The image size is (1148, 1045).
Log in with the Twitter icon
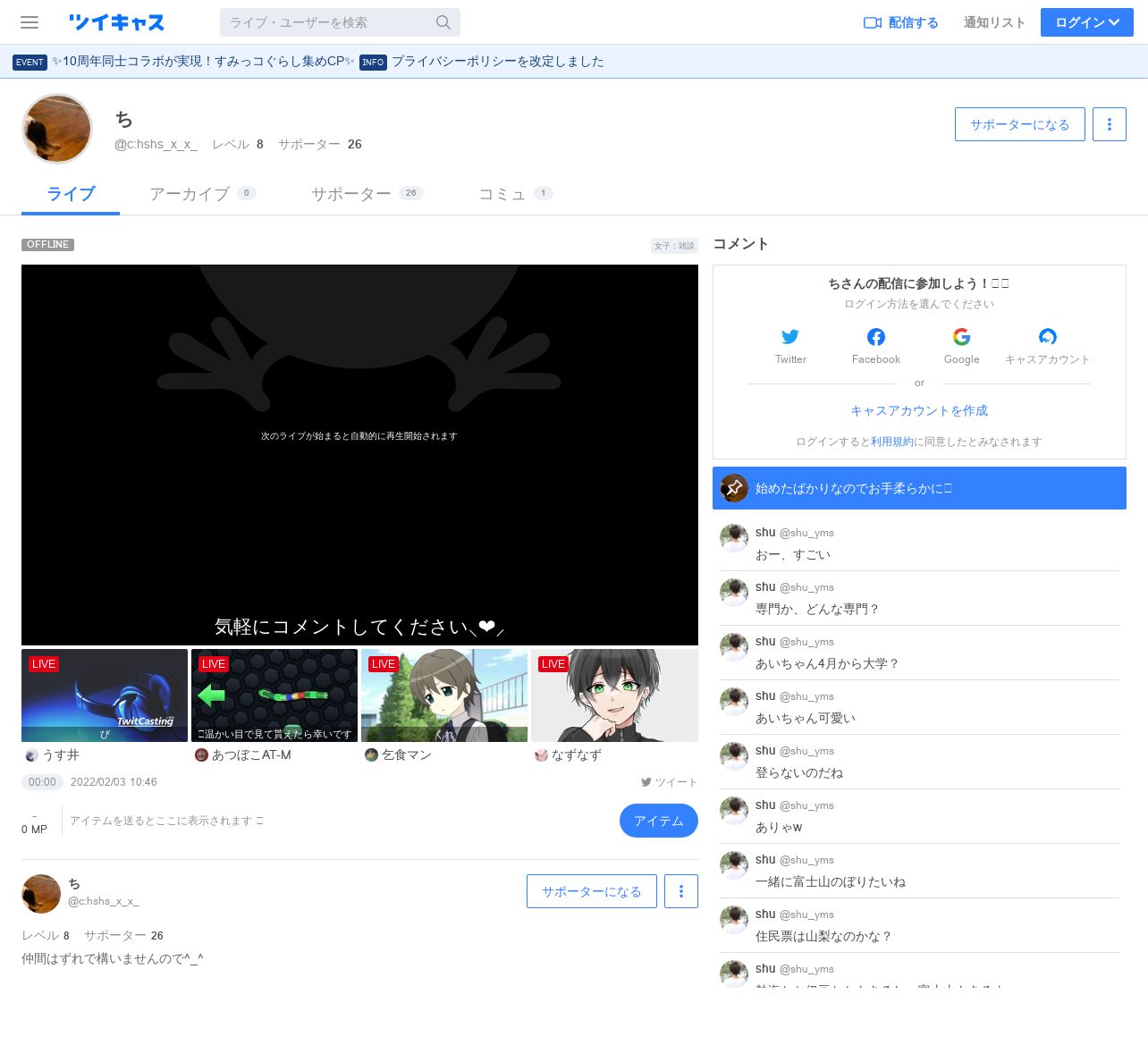click(x=790, y=337)
